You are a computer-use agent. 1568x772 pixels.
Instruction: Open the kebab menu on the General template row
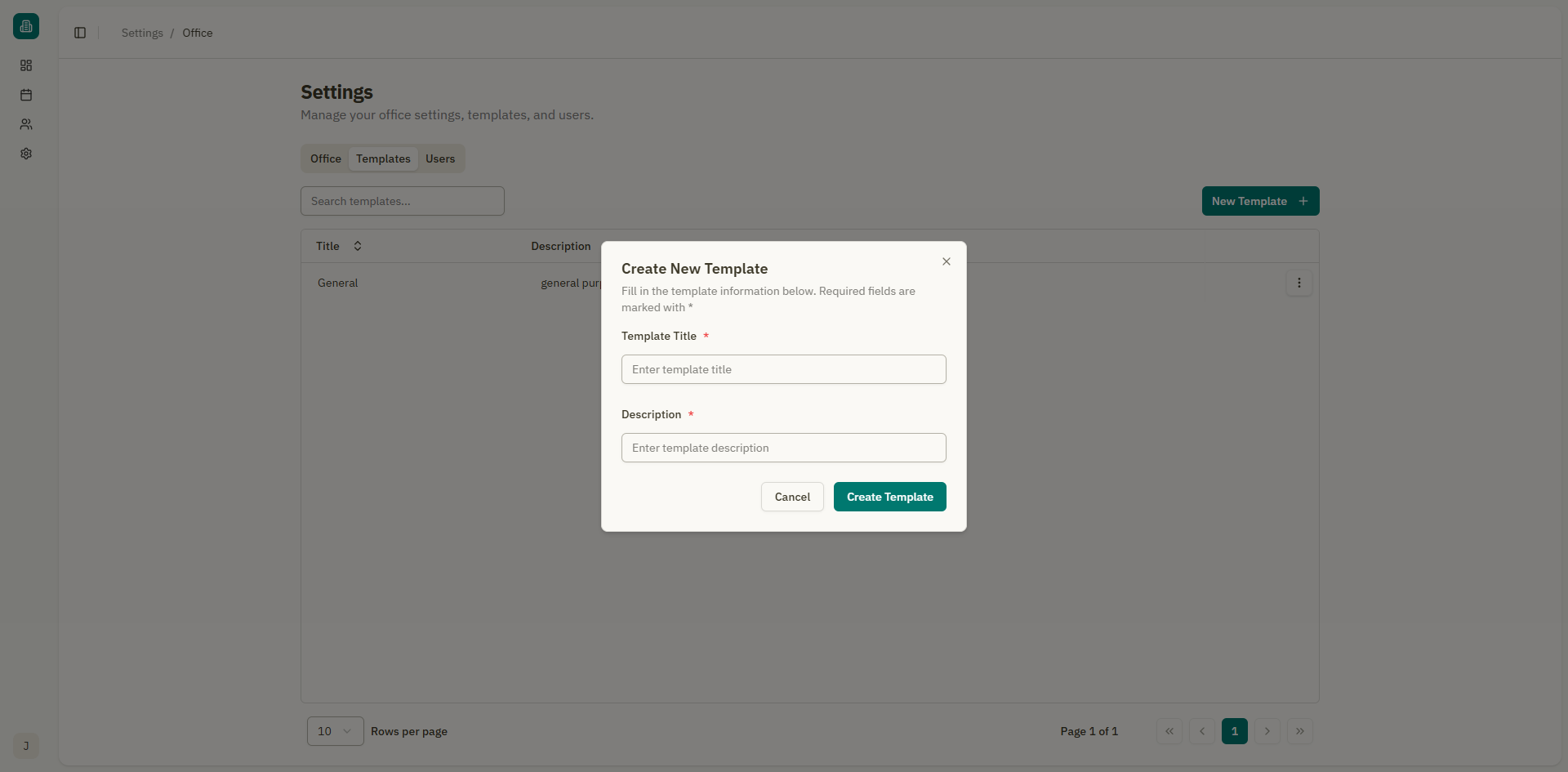click(1298, 283)
